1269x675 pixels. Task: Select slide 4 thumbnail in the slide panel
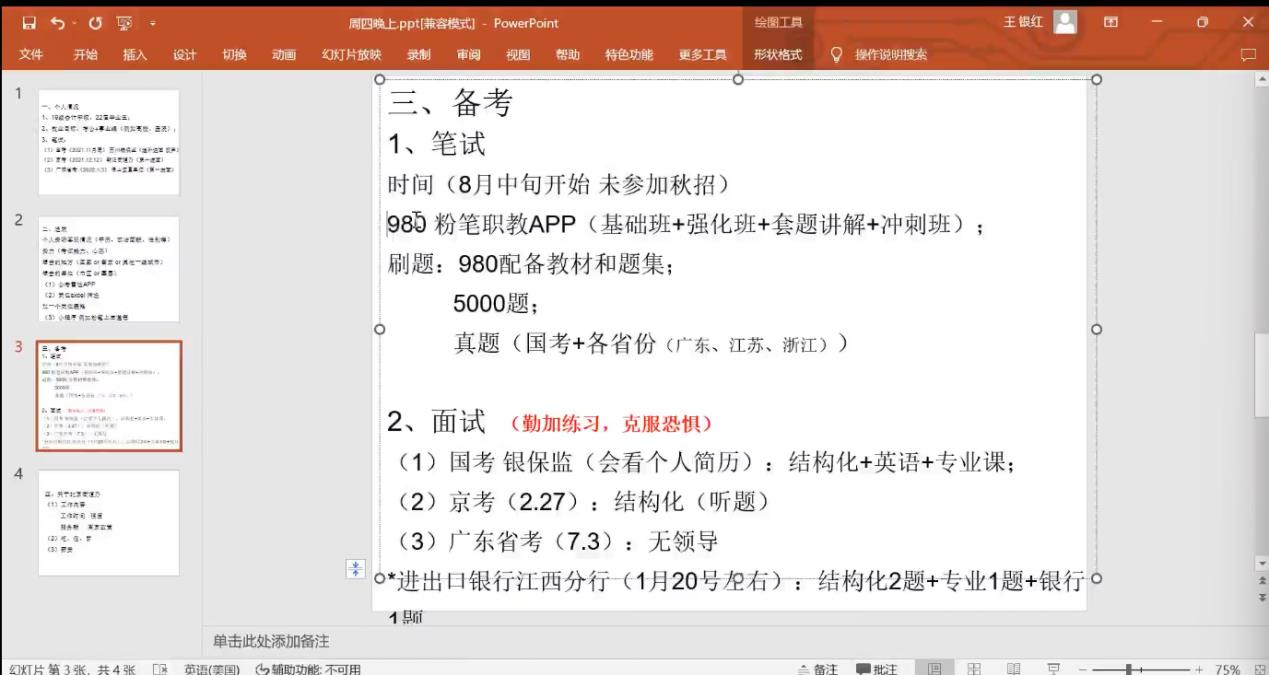click(109, 522)
